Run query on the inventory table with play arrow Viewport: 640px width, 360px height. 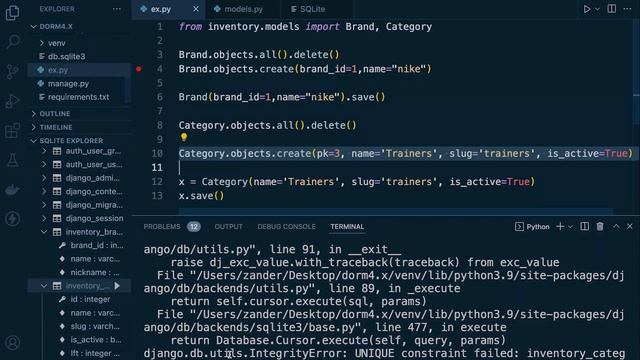[x=118, y=286]
